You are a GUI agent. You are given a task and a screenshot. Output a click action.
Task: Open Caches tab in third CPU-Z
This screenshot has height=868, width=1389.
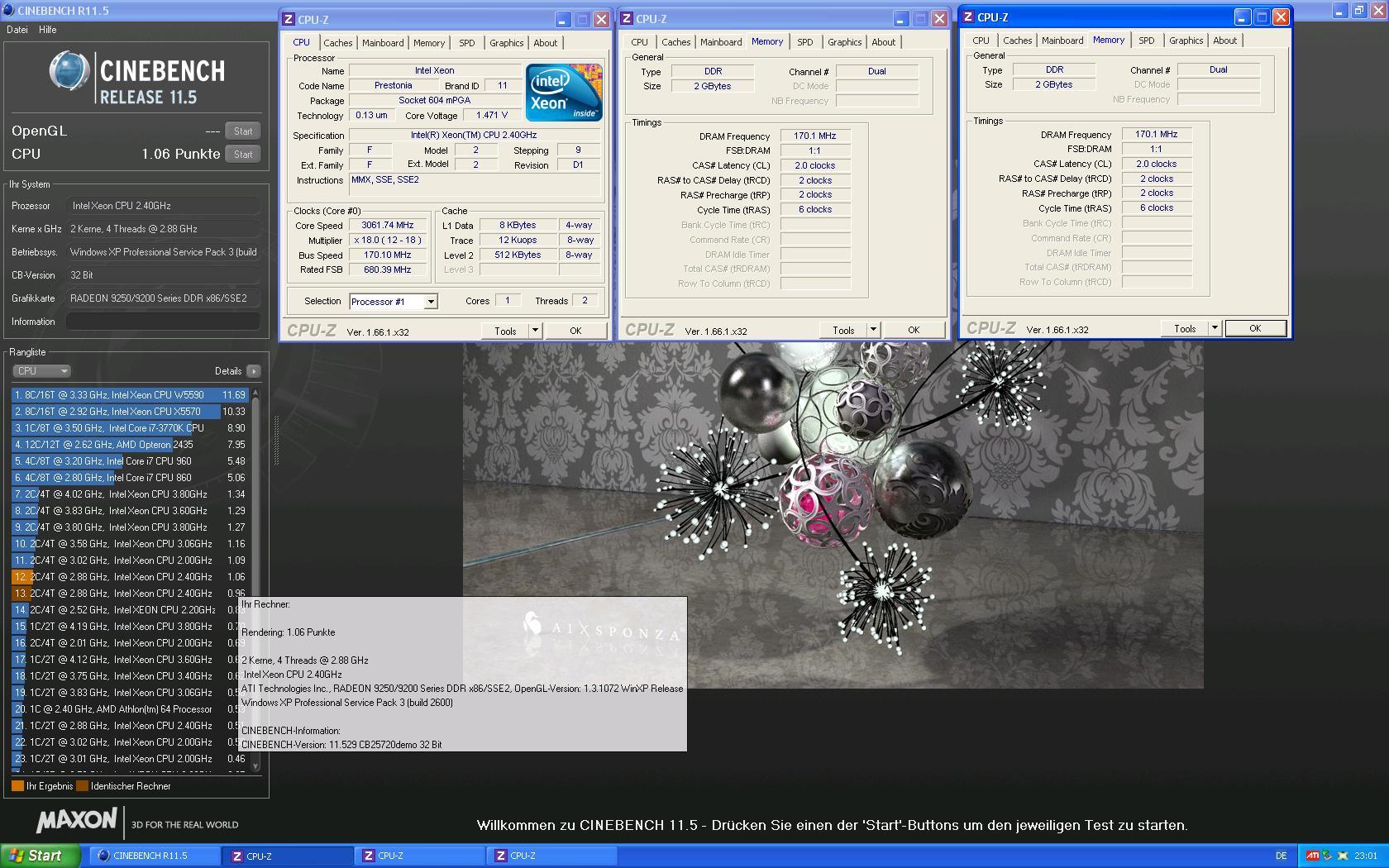(1018, 41)
